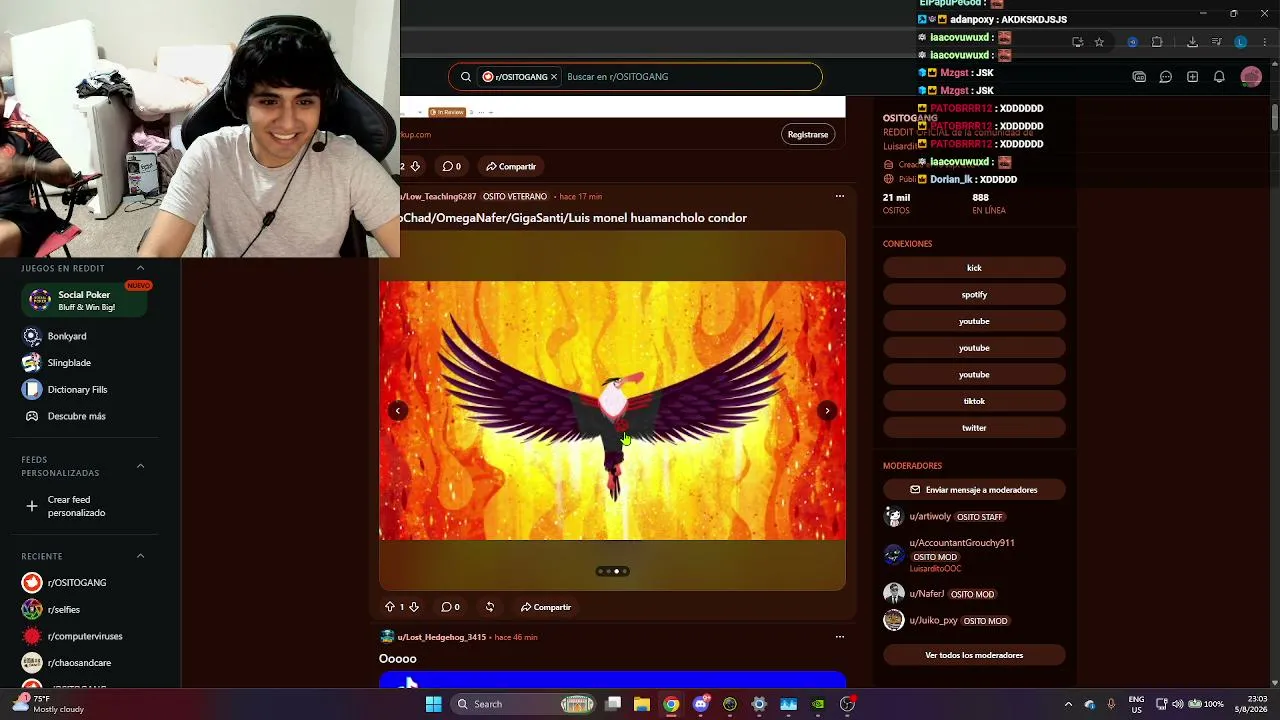Open Chrome downloads
1280x720 pixels.
point(1192,42)
